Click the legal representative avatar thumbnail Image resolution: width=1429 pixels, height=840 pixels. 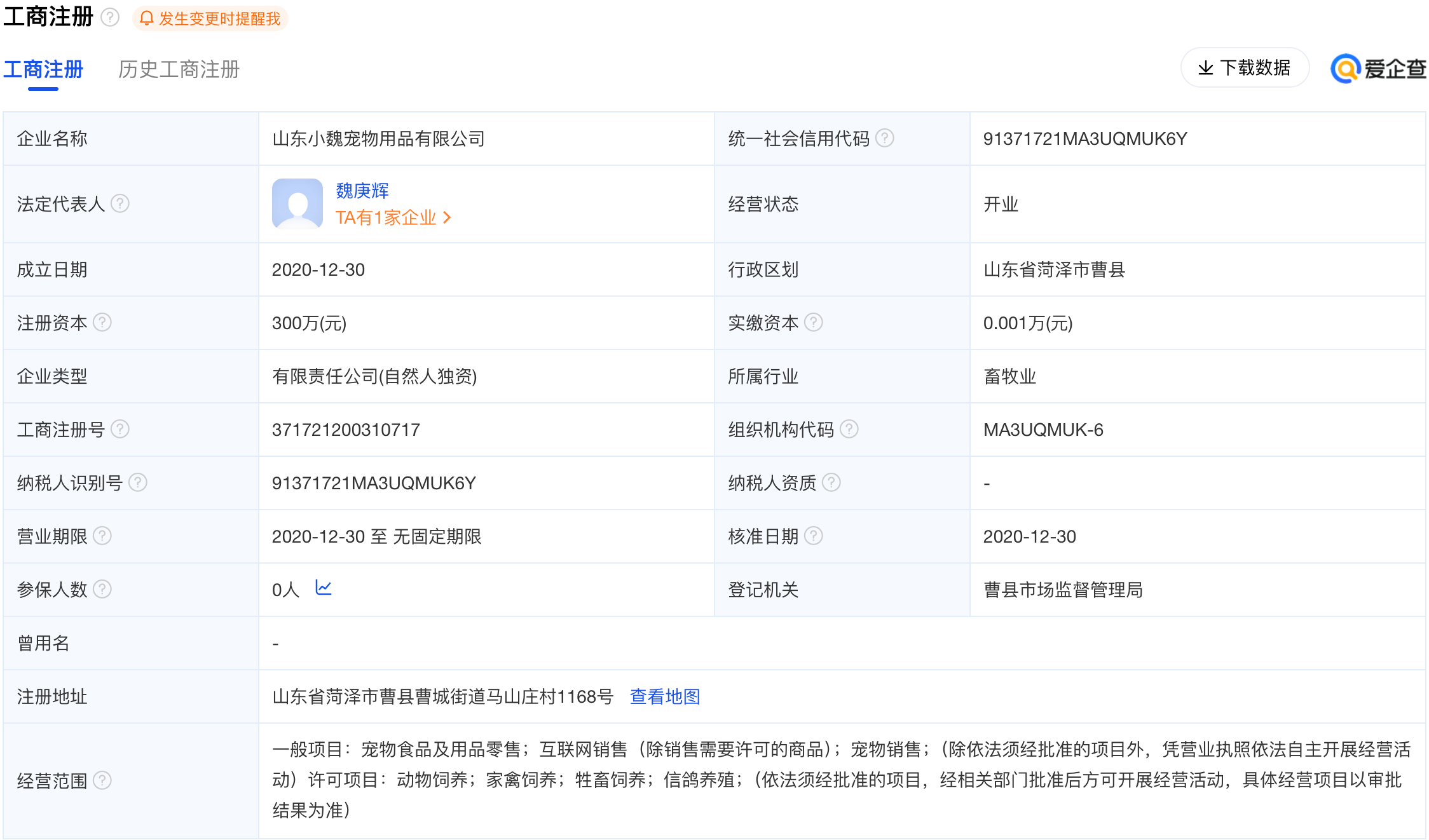297,203
